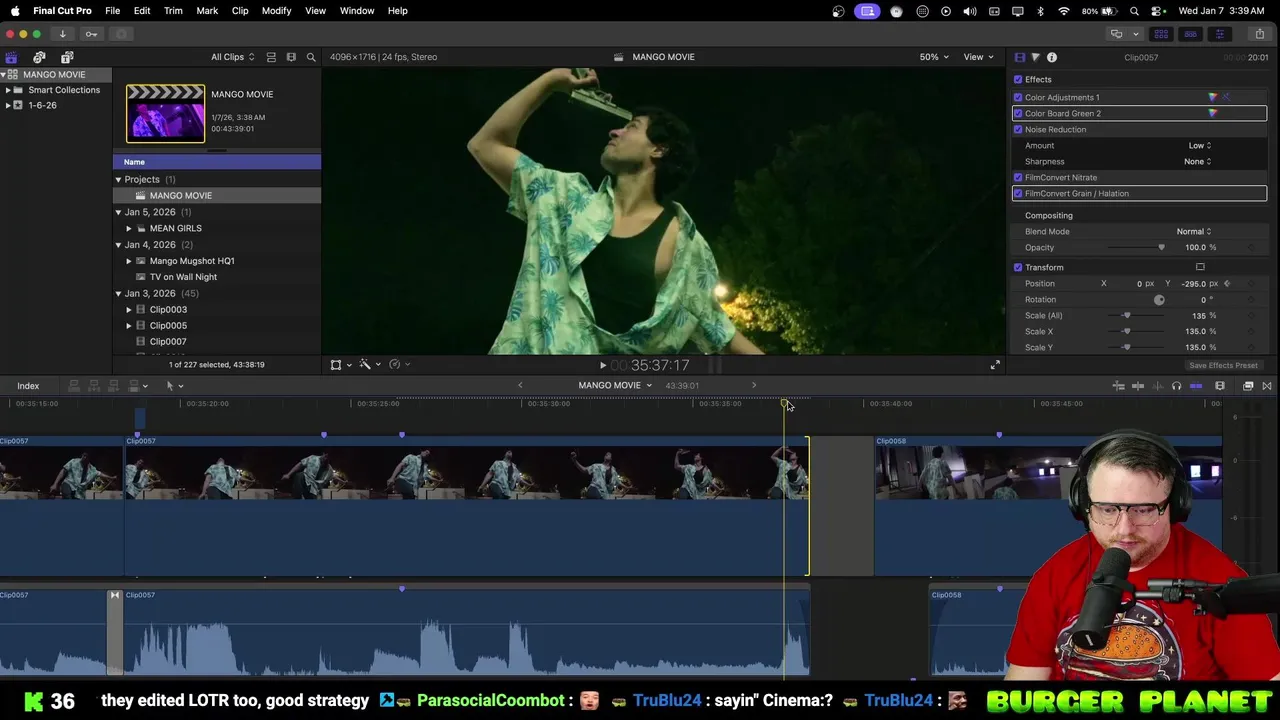The image size is (1280, 720).
Task: Open Noise Reduction Amount dropdown
Action: tap(1199, 145)
